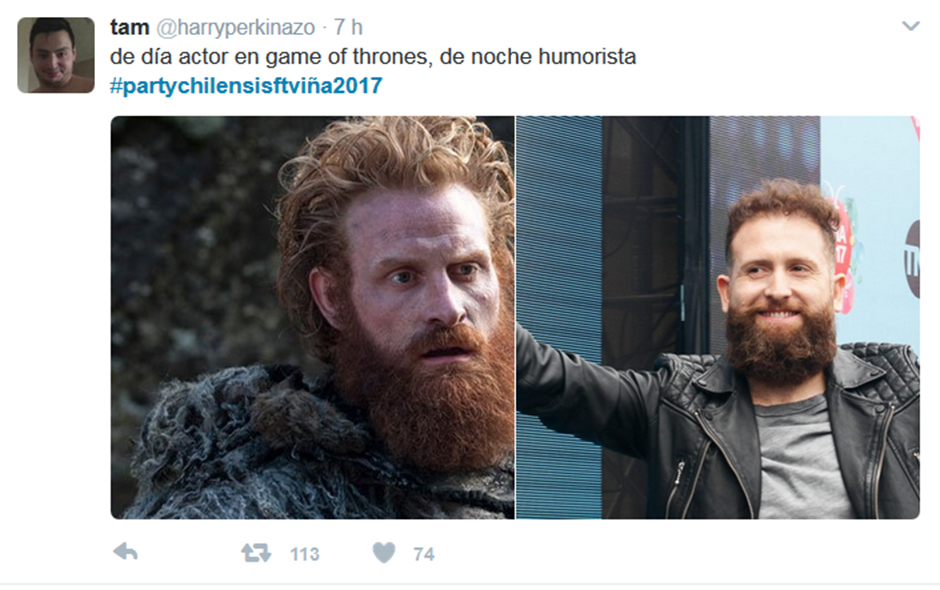This screenshot has height=590, width=940.
Task: Like the tweet with the heart icon
Action: click(384, 552)
